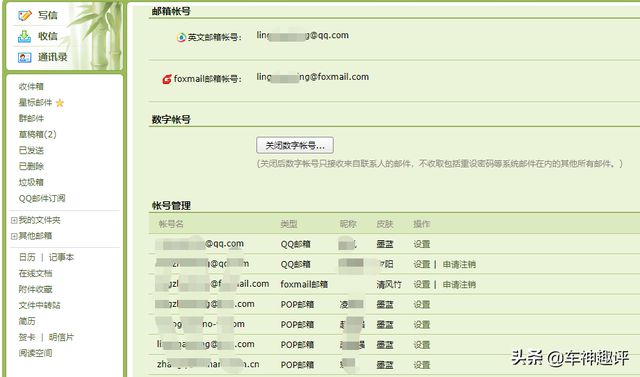640x377 pixels.
Task: Open QQ邮件订阅 subscriptions
Action: [x=42, y=198]
